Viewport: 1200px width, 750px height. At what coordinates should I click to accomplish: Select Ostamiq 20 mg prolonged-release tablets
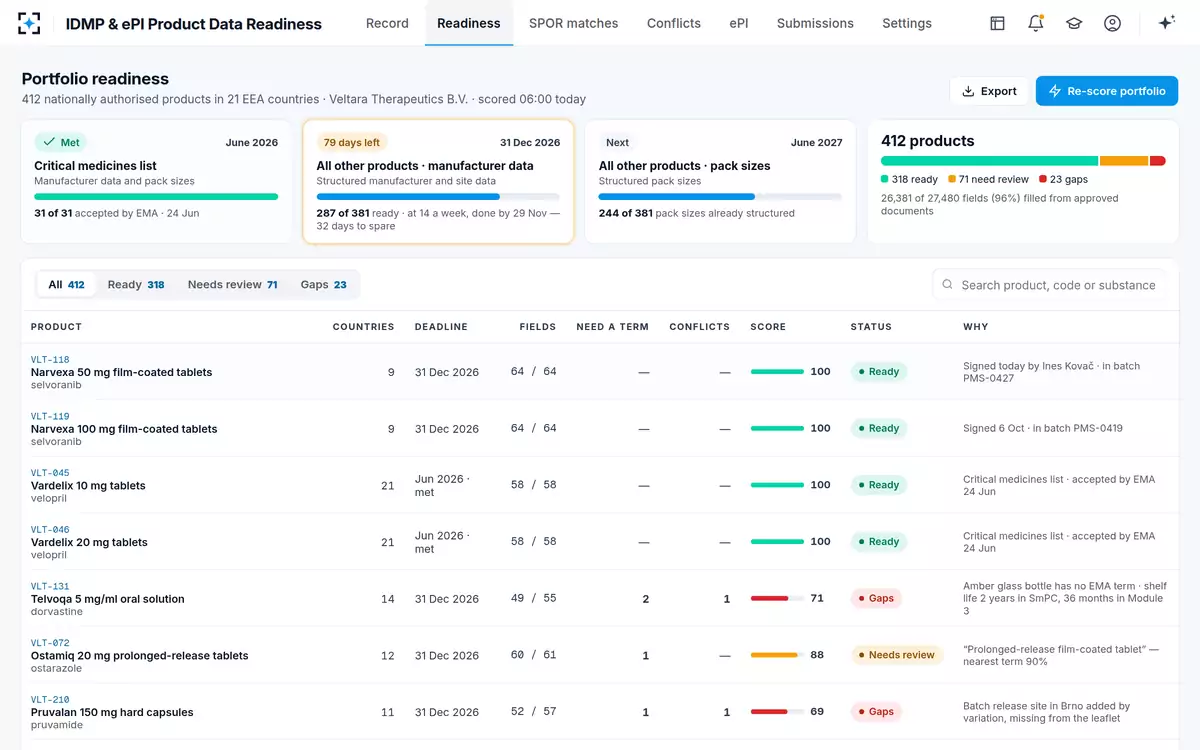click(x=140, y=656)
